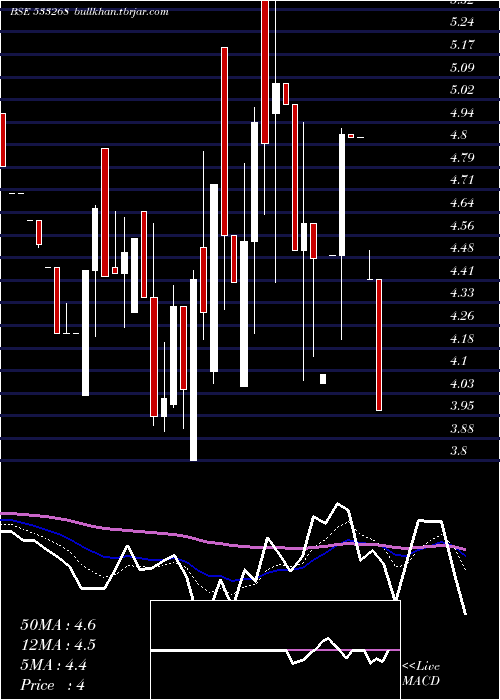Click the 4.33 price axis label

462,293
